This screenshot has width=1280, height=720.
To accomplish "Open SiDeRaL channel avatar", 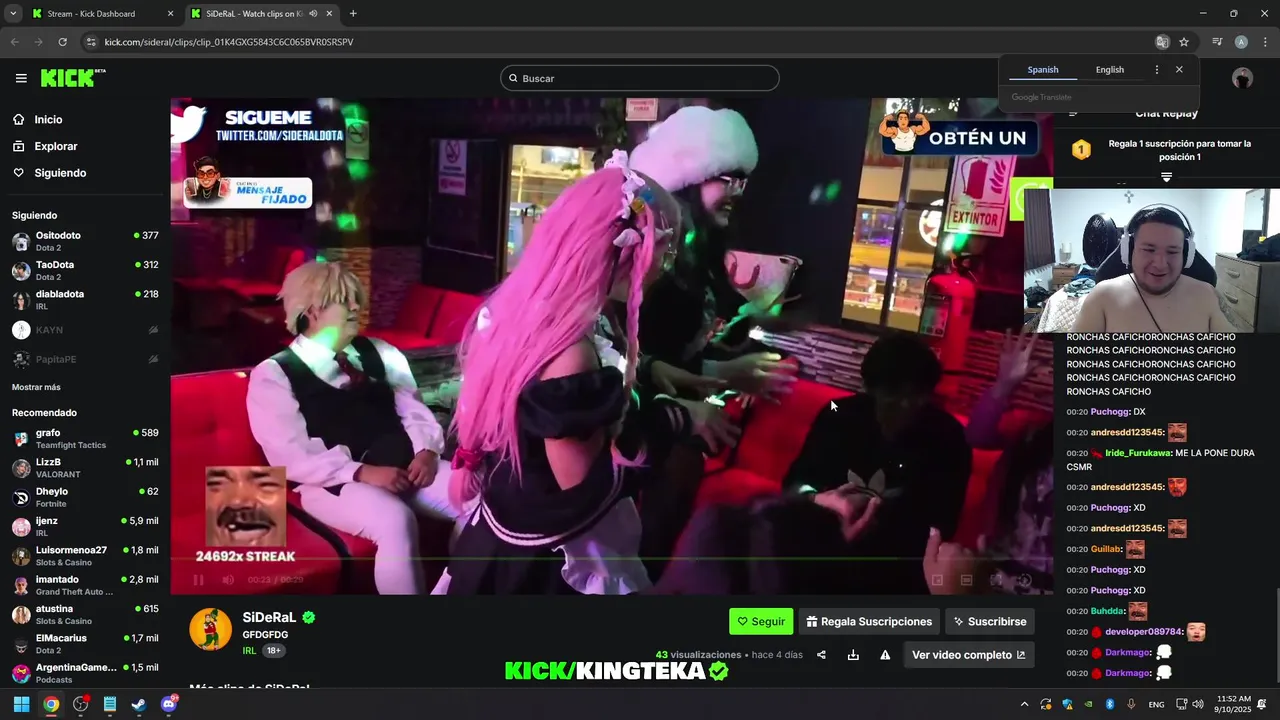I will (210, 629).
